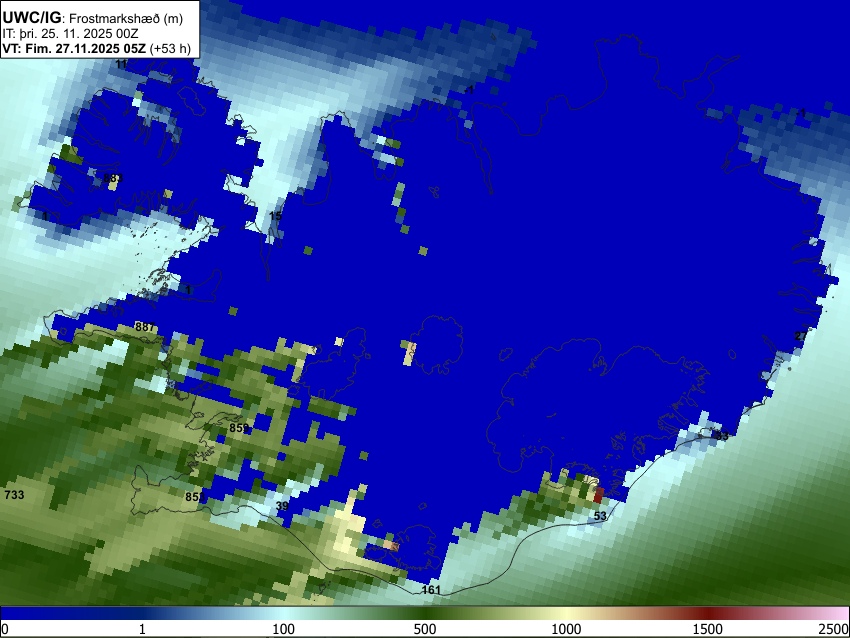Image resolution: width=850 pixels, height=638 pixels.
Task: Click the map value 11
Action: tap(121, 64)
